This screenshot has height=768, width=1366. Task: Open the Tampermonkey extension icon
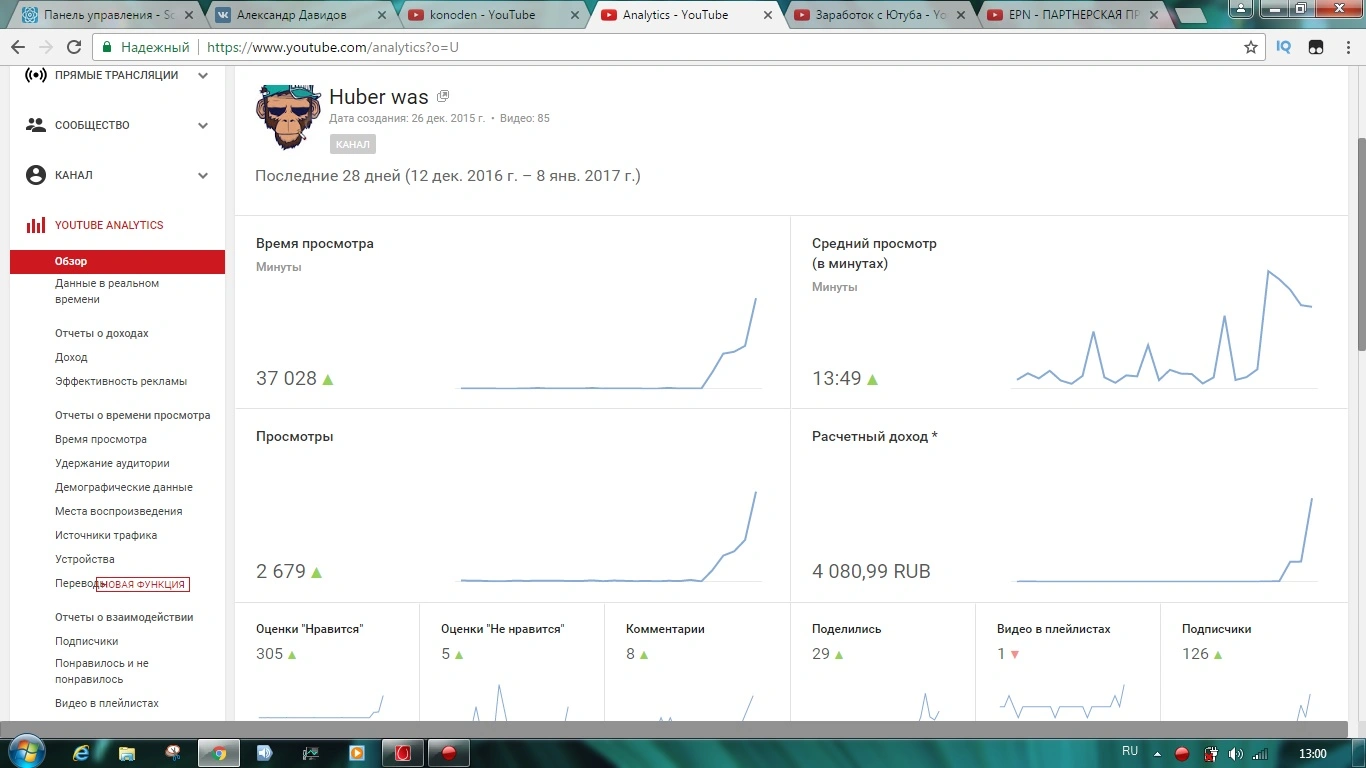point(1315,47)
